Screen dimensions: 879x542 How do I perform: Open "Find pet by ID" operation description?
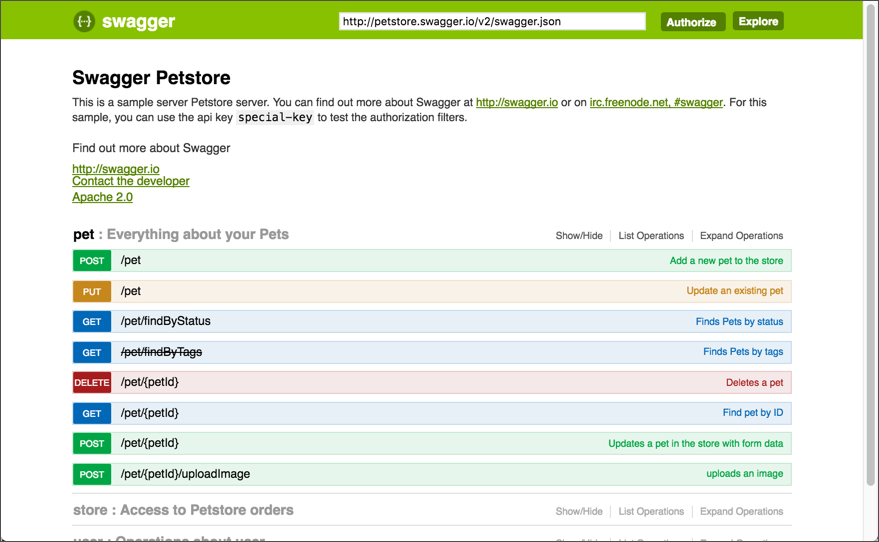pyautogui.click(x=752, y=413)
